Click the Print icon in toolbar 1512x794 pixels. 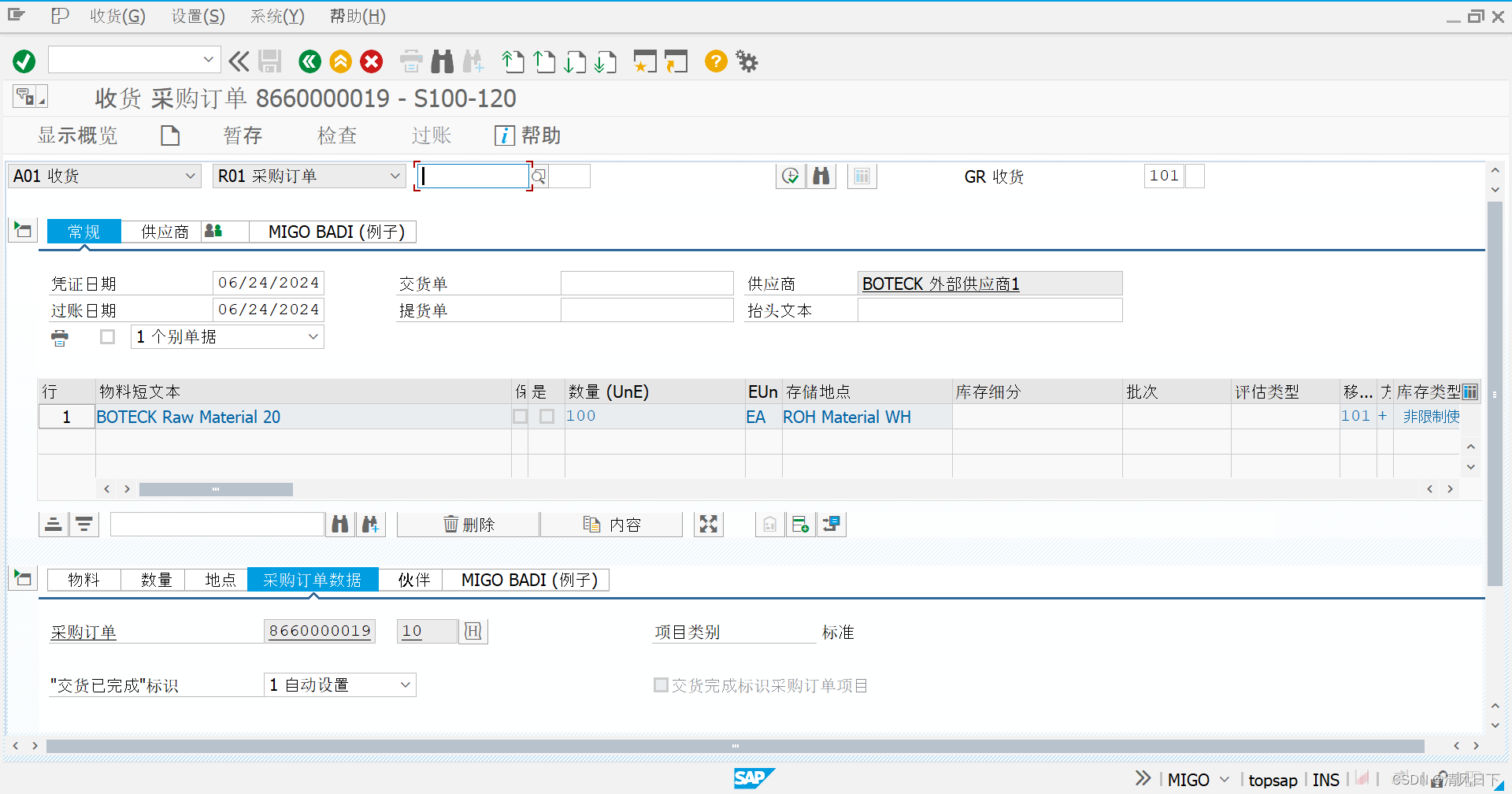coord(411,61)
